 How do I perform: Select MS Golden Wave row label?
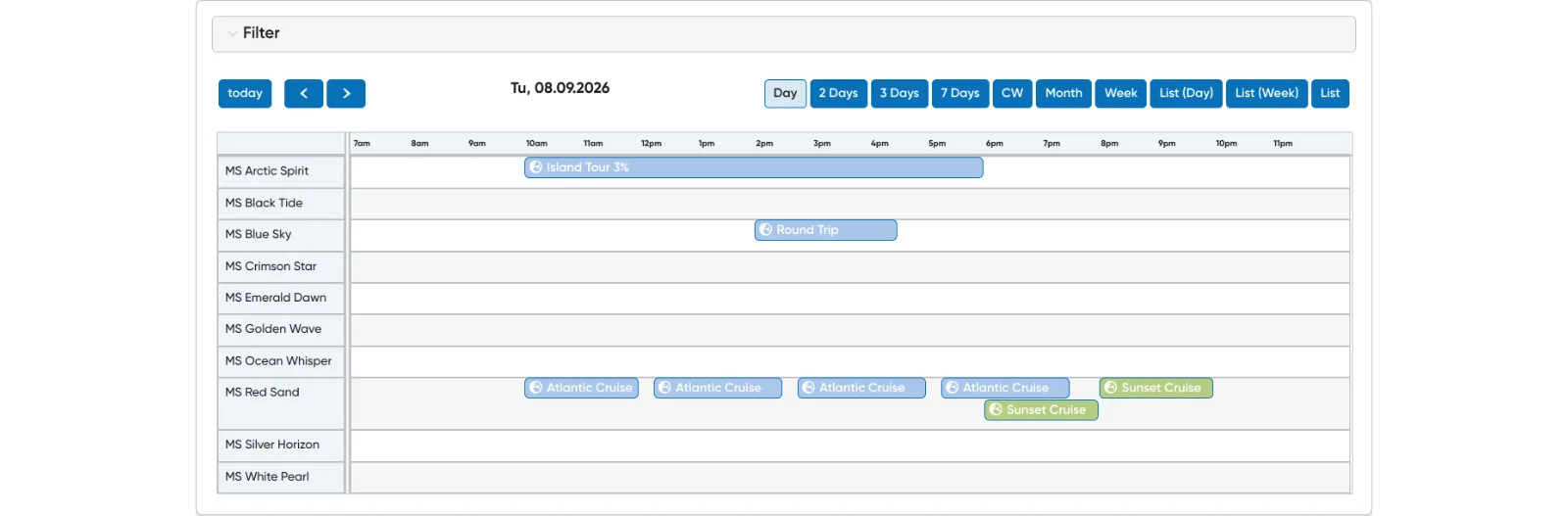[x=281, y=329]
